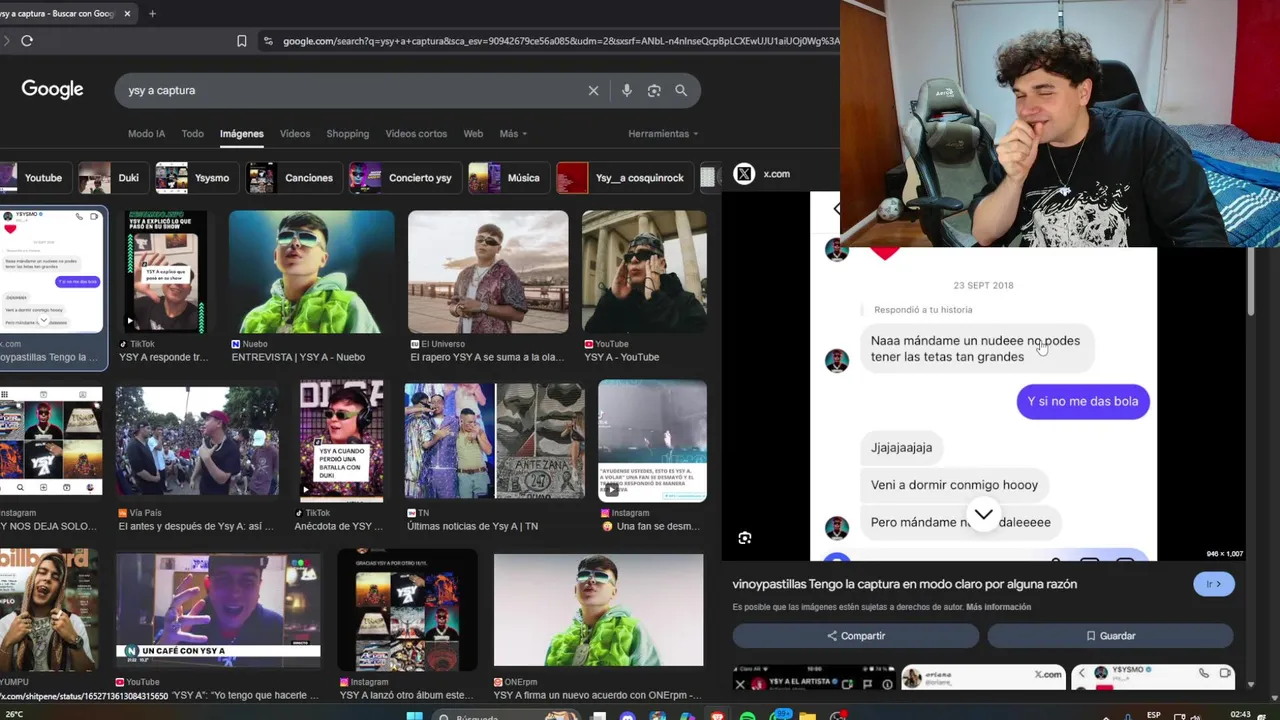Select the x.com chat screenshot thumbnail

53,270
